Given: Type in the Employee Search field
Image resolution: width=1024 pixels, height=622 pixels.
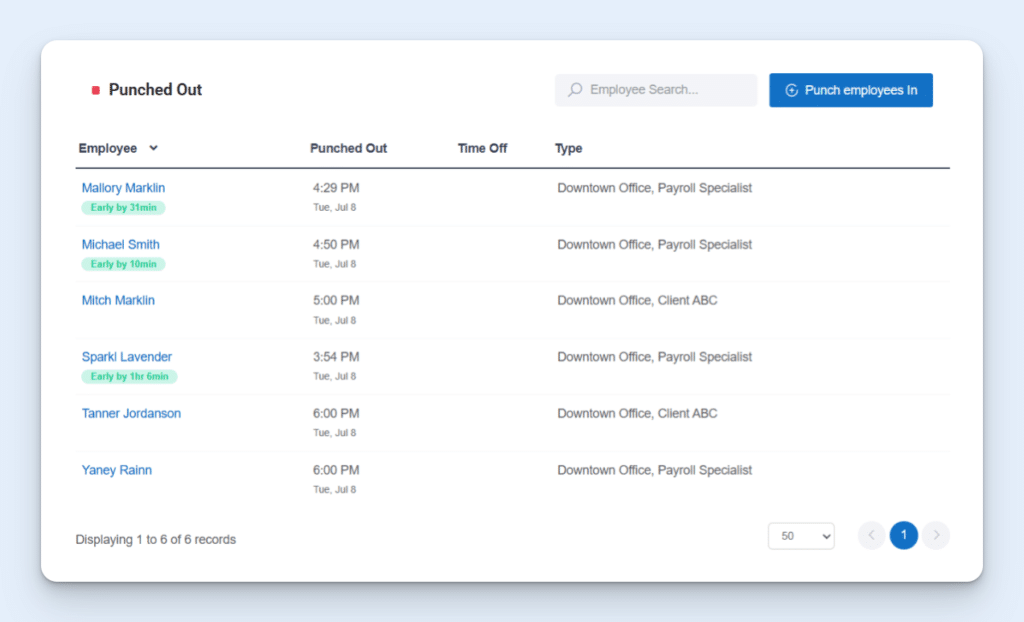Looking at the screenshot, I should [665, 90].
